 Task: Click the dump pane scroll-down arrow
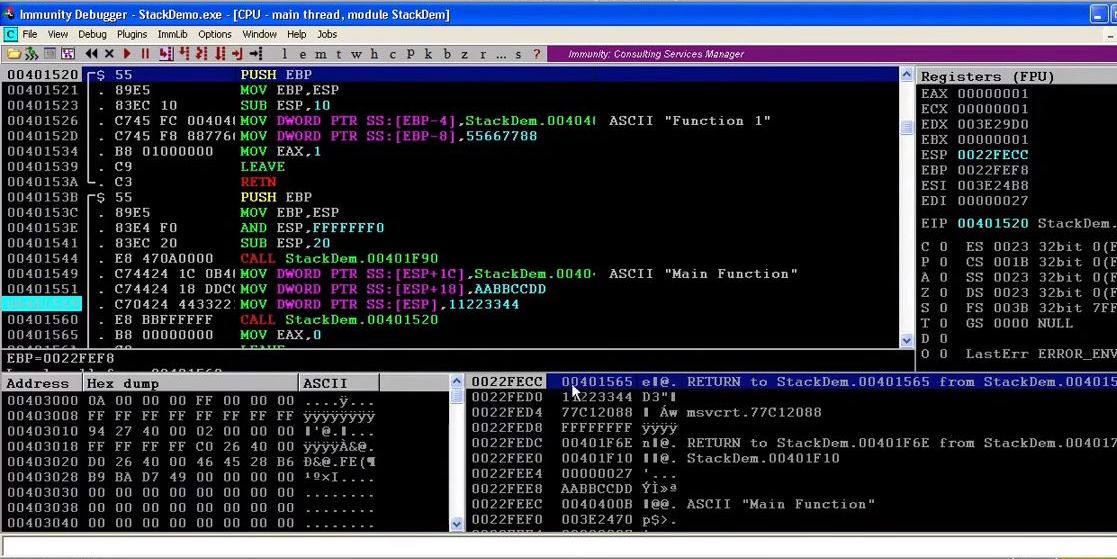(x=457, y=524)
